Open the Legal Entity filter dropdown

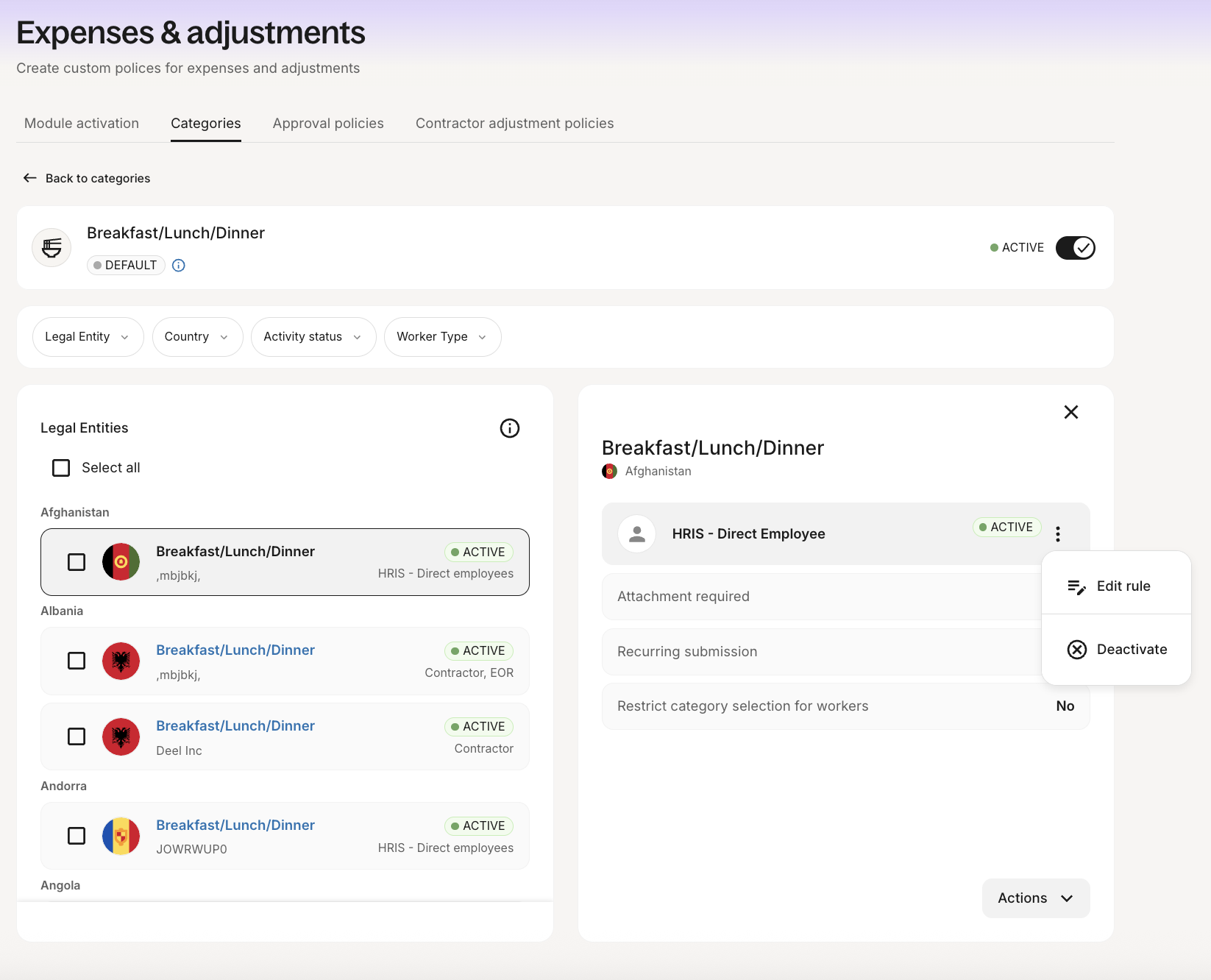point(88,337)
